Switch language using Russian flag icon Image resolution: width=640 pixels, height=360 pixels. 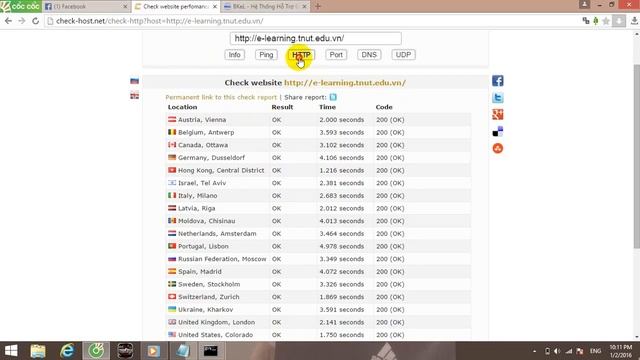(134, 81)
